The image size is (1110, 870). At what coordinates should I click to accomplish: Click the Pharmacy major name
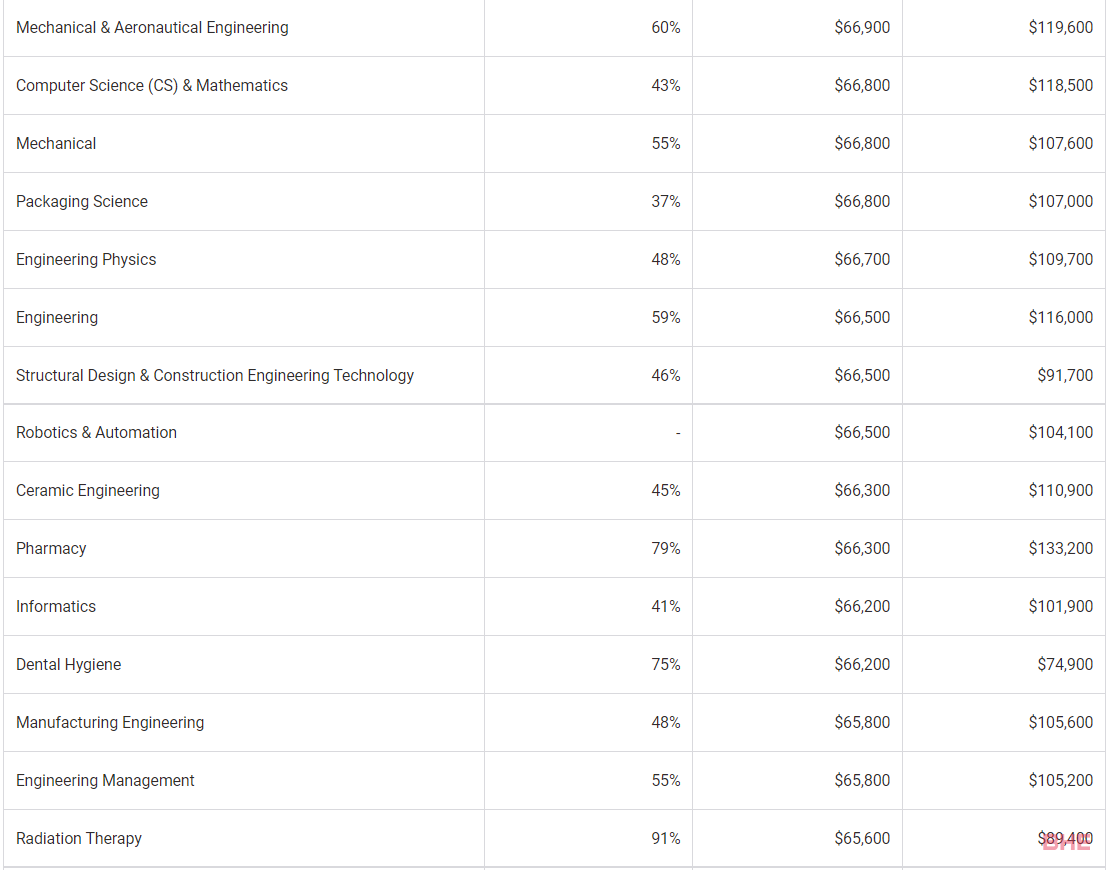click(x=51, y=549)
